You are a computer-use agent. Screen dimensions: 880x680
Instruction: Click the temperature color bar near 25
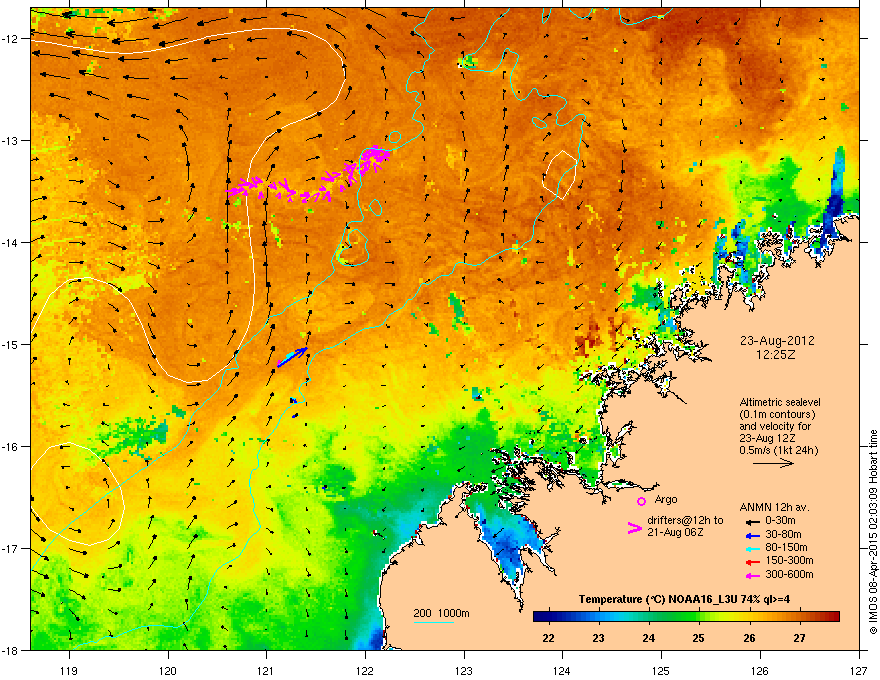[x=699, y=617]
